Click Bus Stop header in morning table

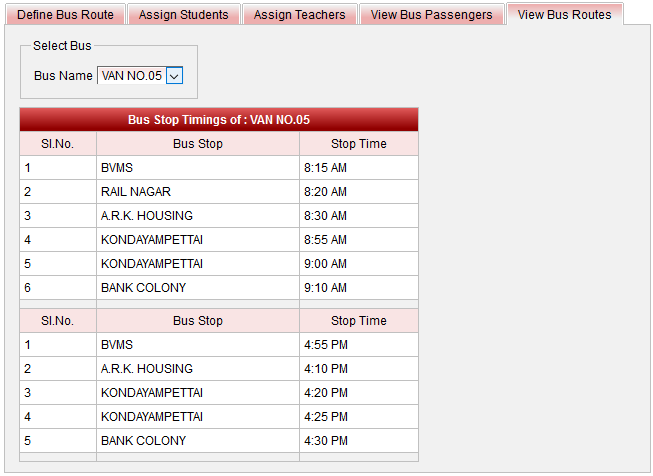[197, 144]
